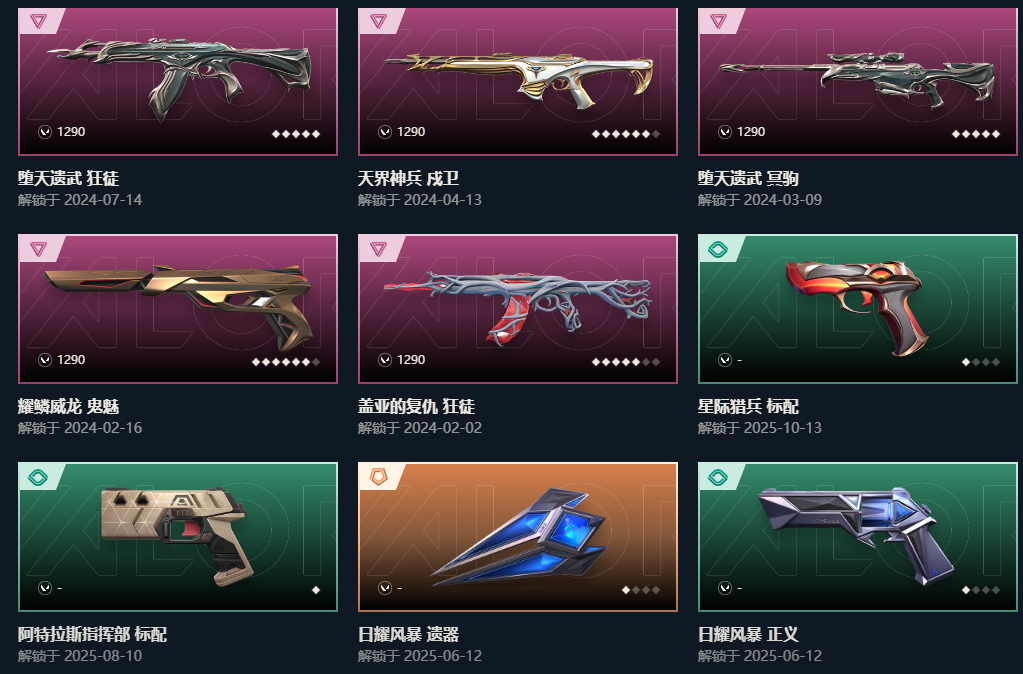Click the tier icon on 阿特拉斯指挥部 标配 card
The width and height of the screenshot is (1023, 674).
click(38, 477)
